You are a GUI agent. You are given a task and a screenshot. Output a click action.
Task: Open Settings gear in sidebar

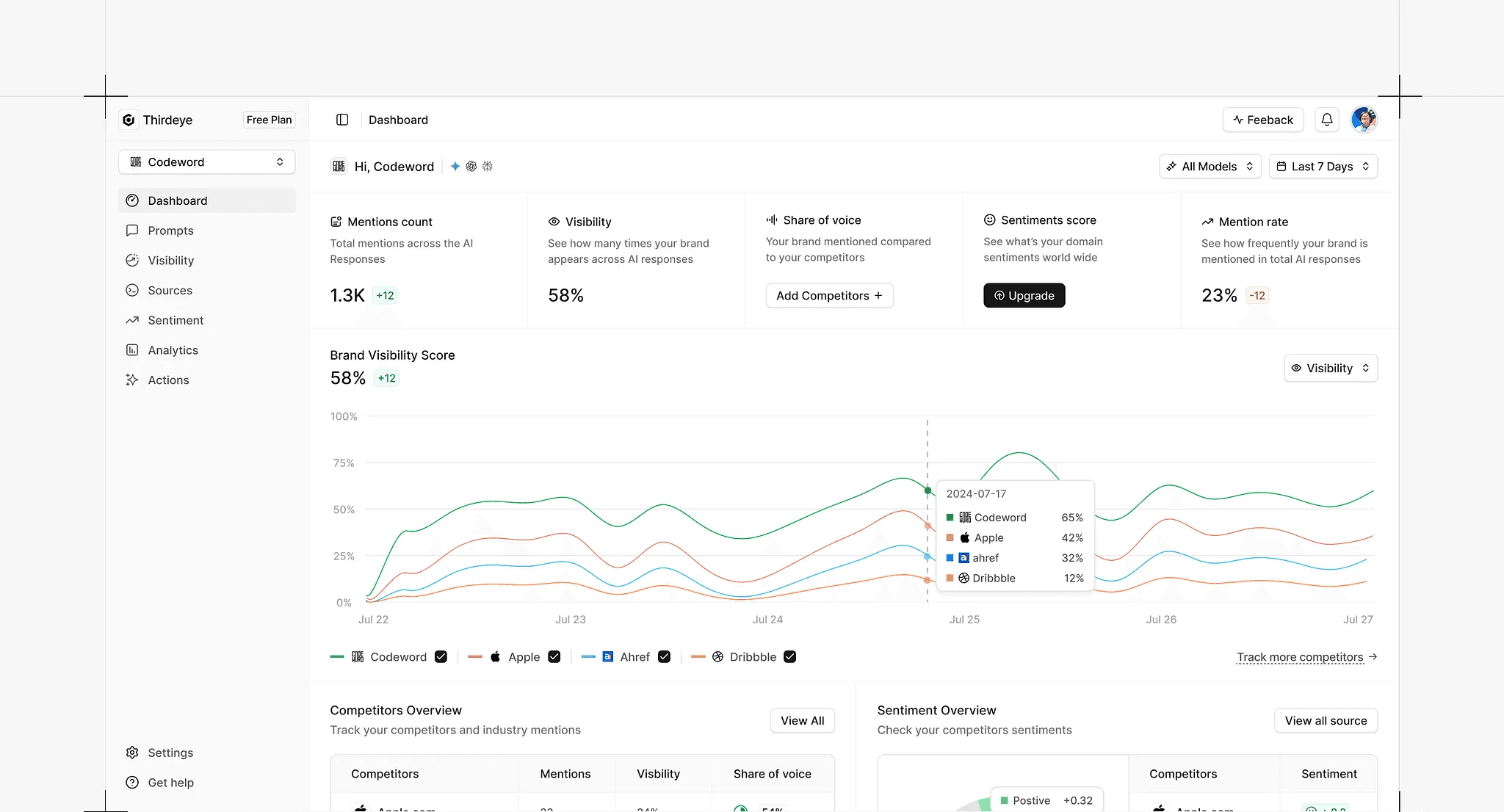(x=132, y=753)
